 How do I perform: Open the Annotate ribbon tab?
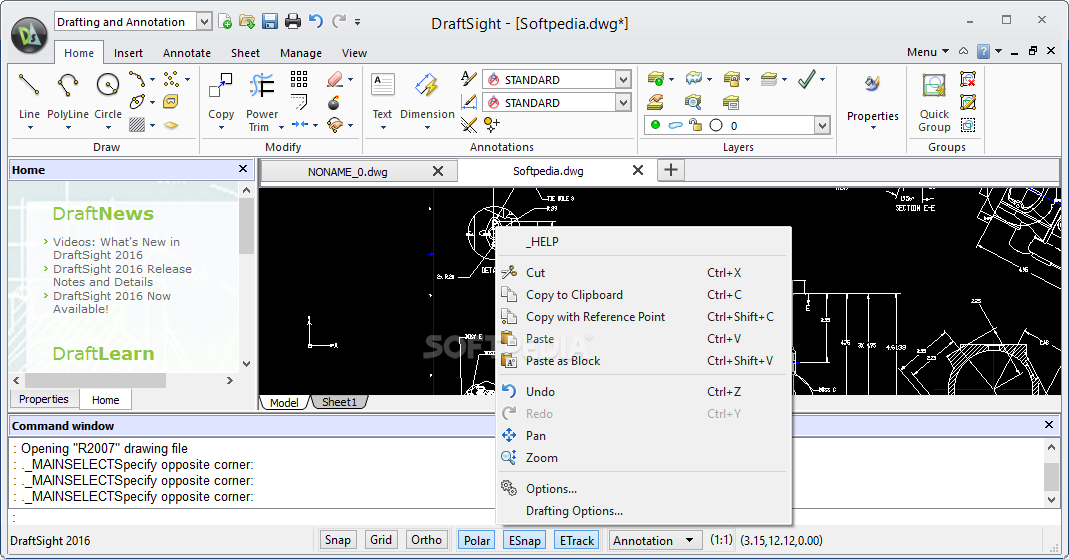coord(187,52)
